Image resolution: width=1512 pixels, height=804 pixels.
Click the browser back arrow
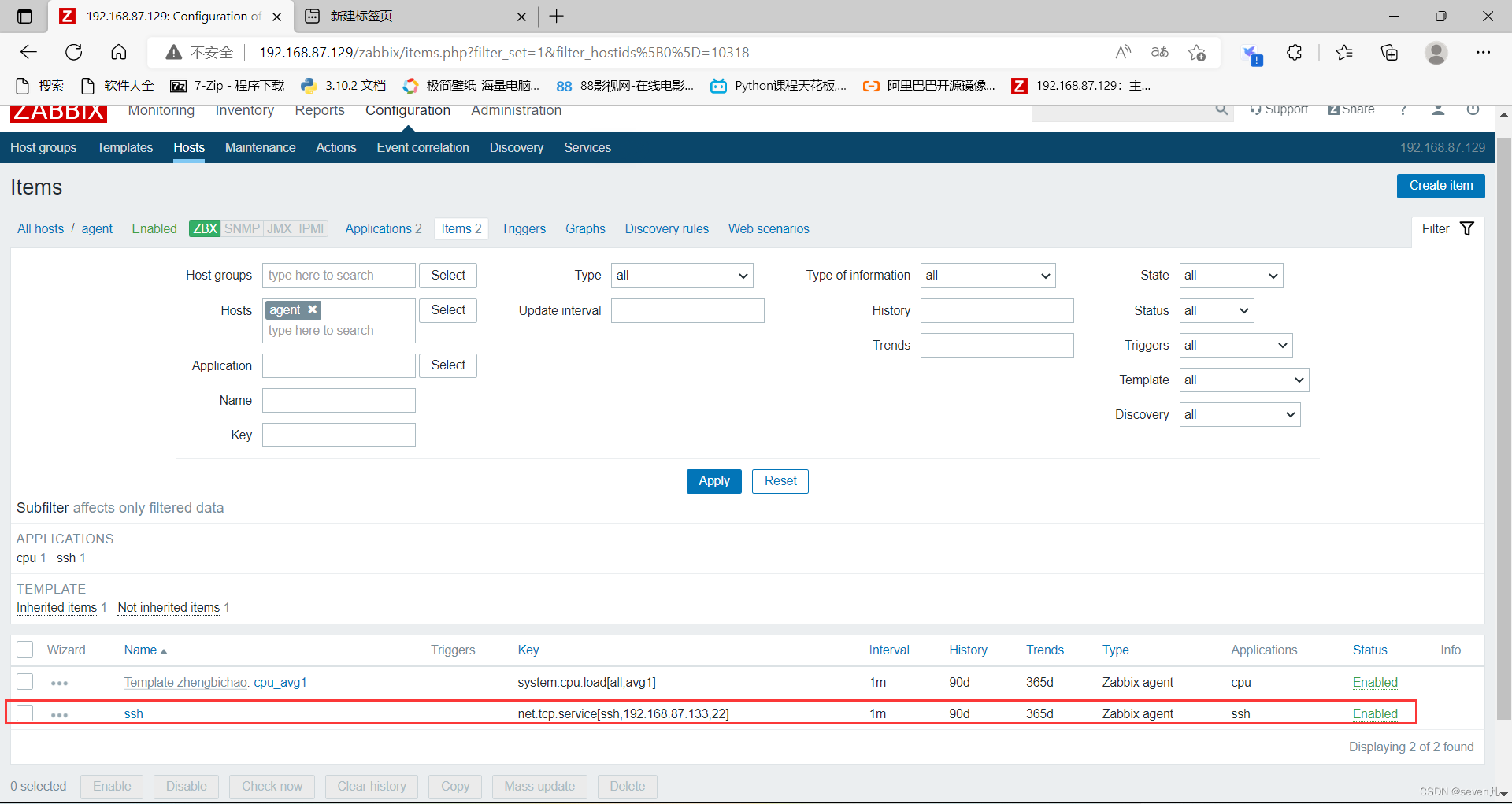(x=28, y=52)
